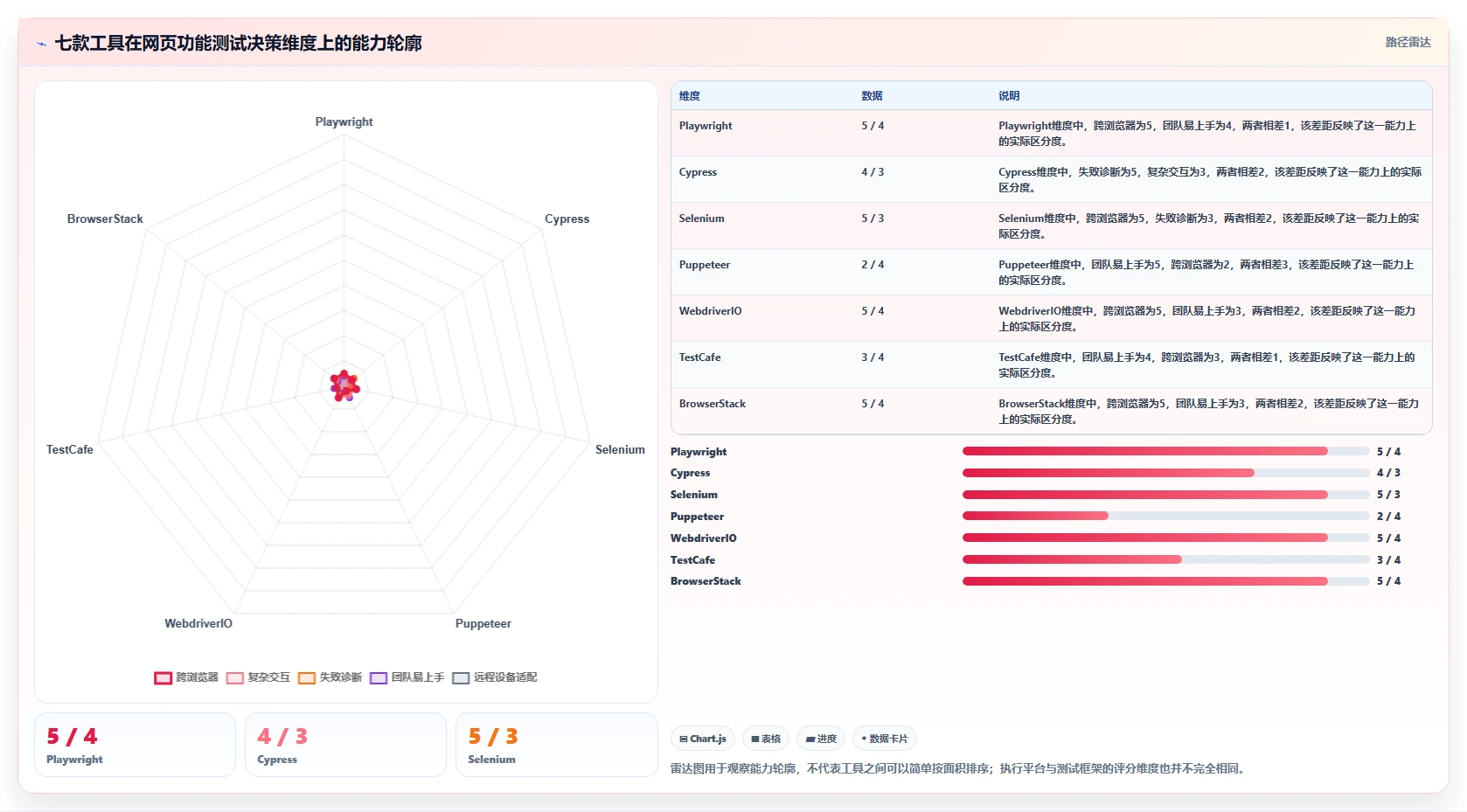This screenshot has width=1467, height=812.
Task: Click the small icon beside the panel title
Action: [41, 44]
